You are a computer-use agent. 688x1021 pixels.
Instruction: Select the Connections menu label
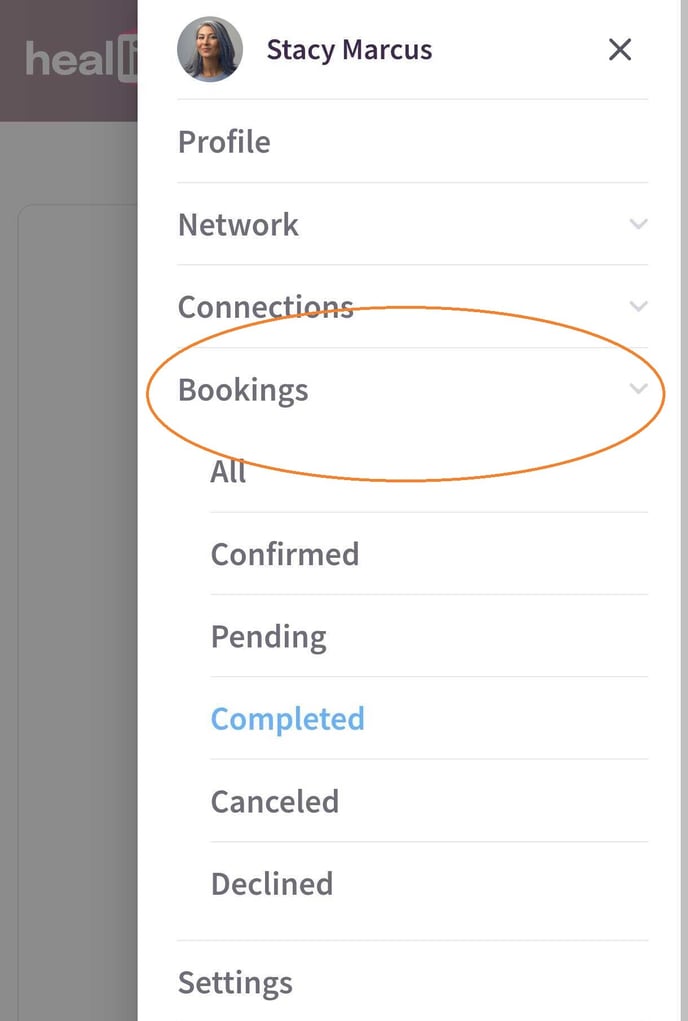tap(265, 306)
